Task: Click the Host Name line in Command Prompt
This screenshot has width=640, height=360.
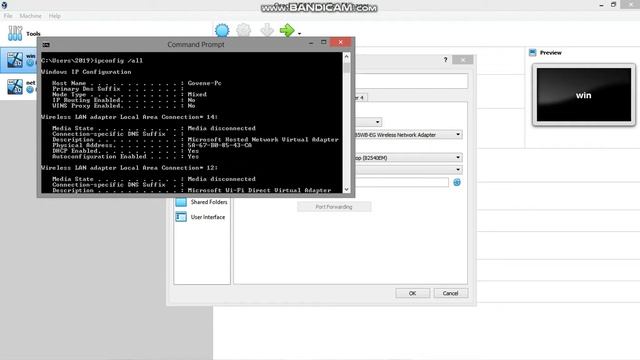Action: pos(137,83)
